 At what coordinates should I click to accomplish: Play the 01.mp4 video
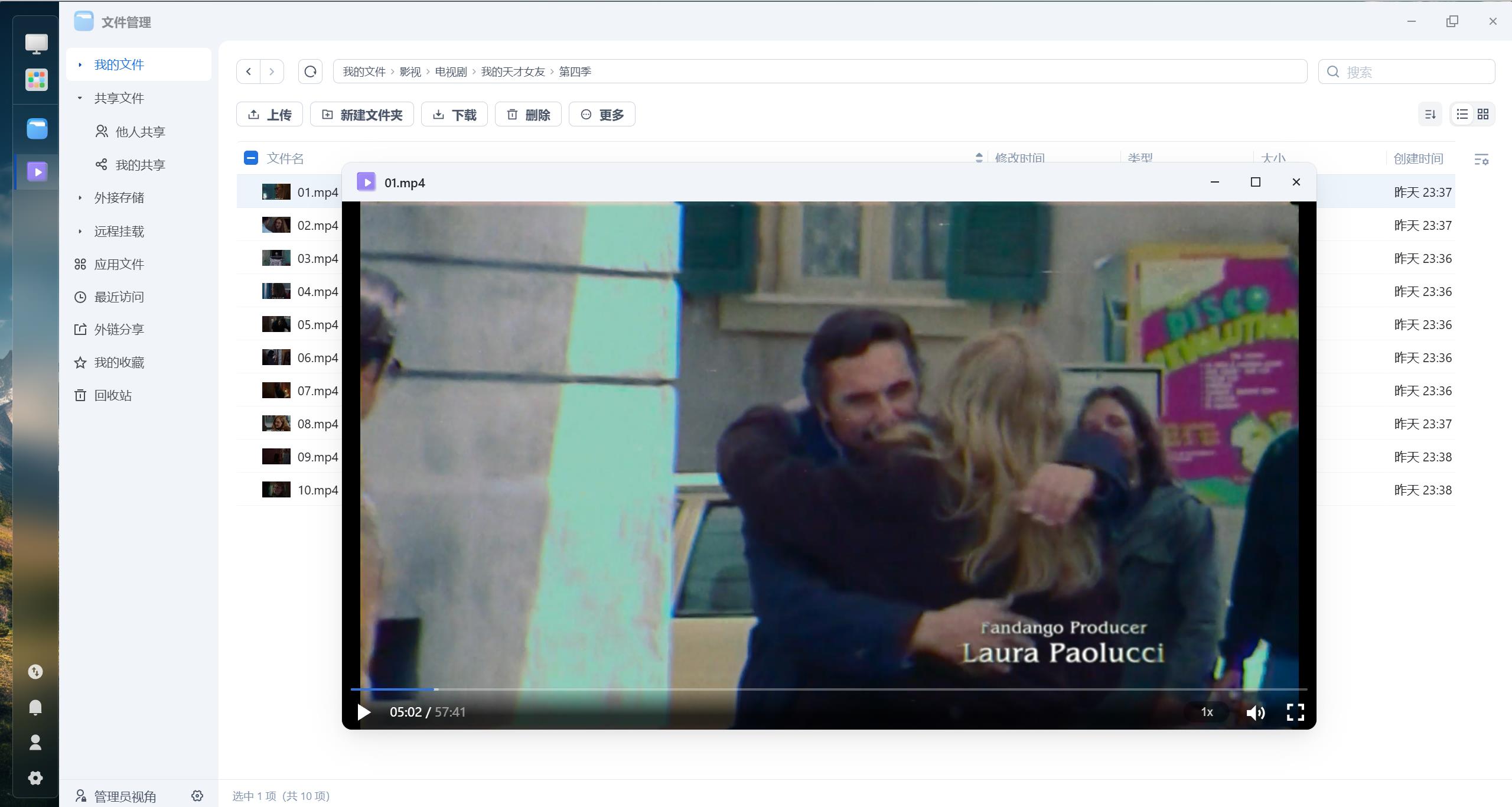pyautogui.click(x=364, y=712)
